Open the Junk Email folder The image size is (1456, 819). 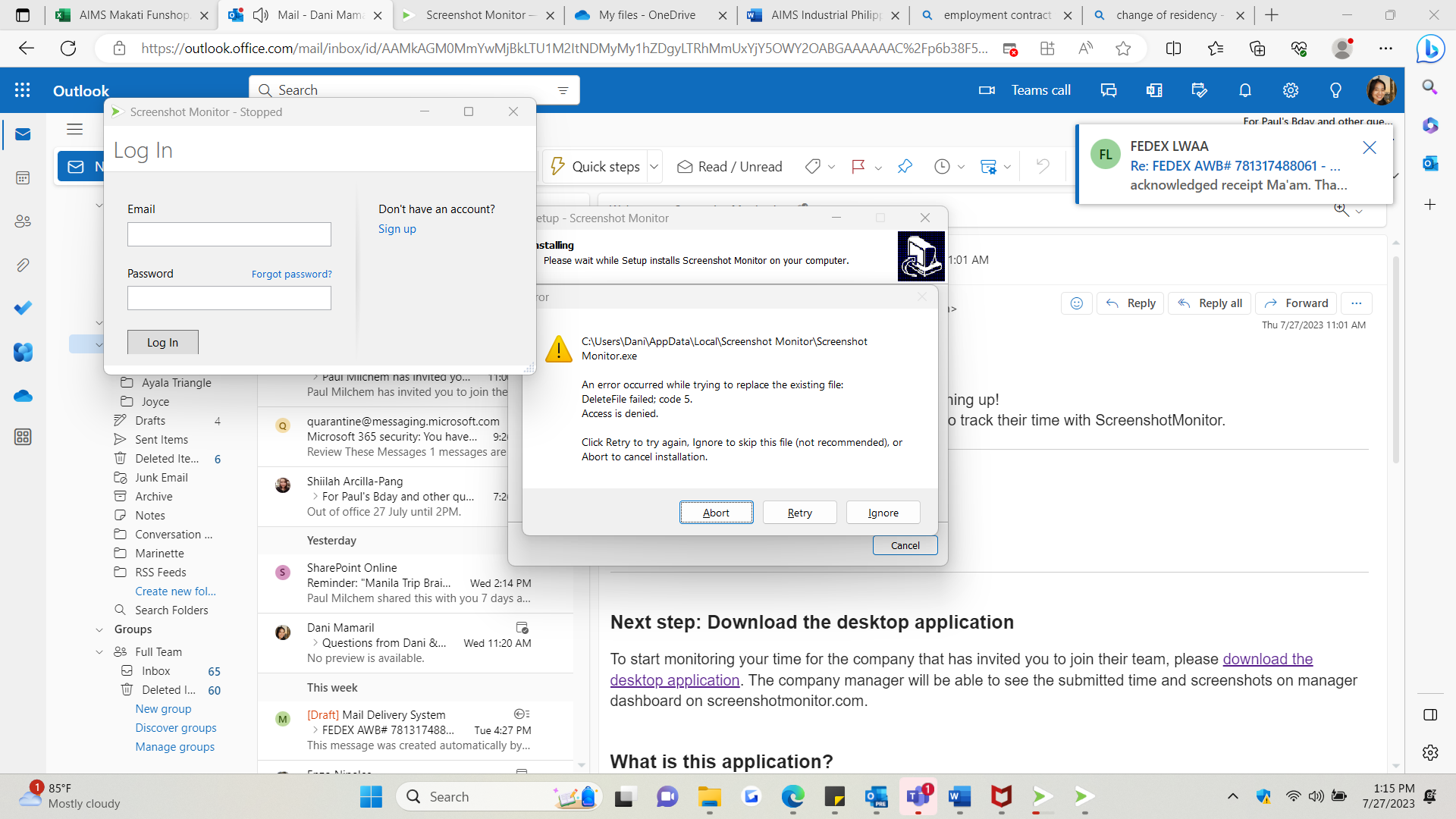(161, 478)
